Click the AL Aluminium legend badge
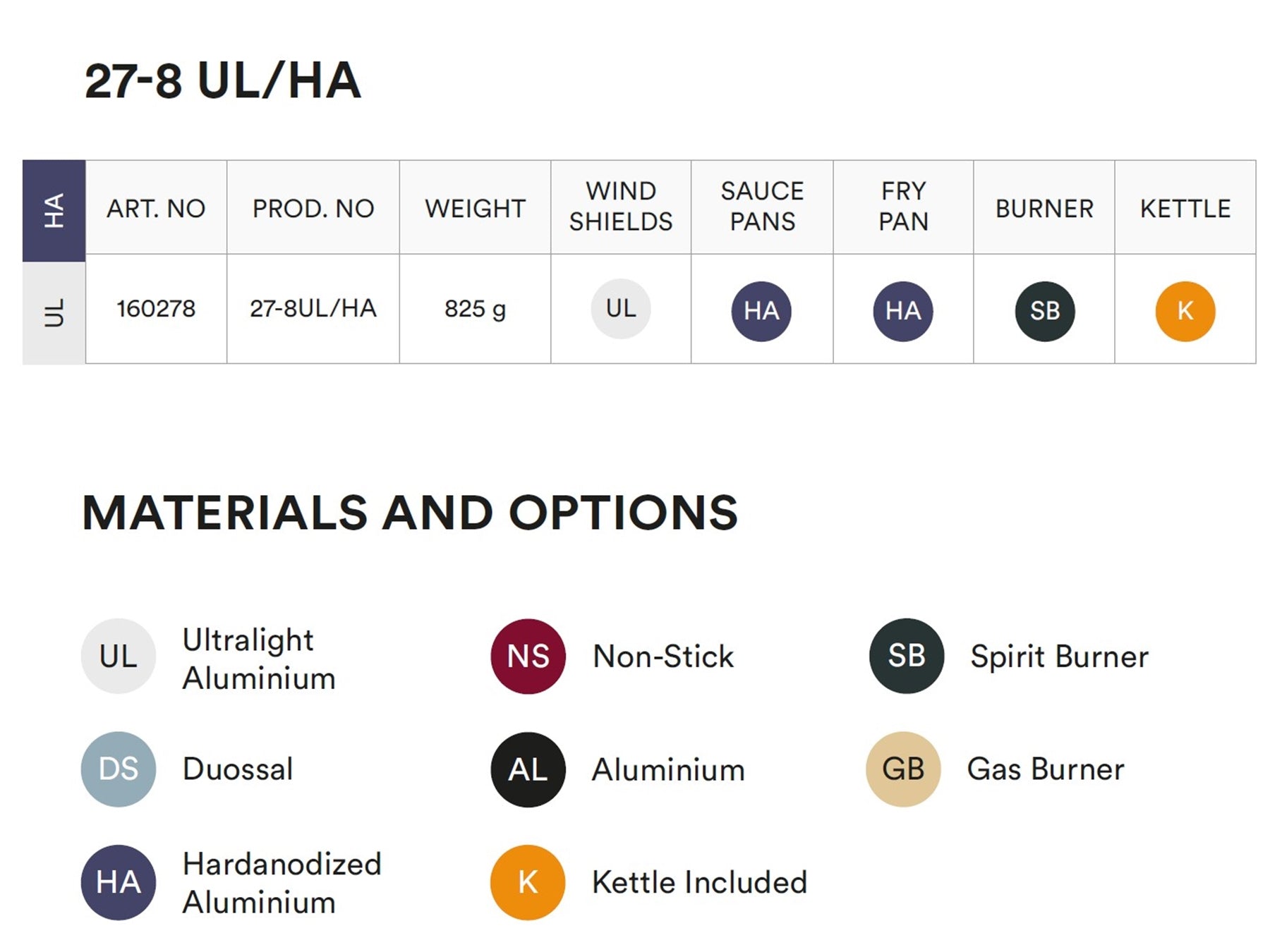The width and height of the screenshot is (1270, 952). [528, 769]
